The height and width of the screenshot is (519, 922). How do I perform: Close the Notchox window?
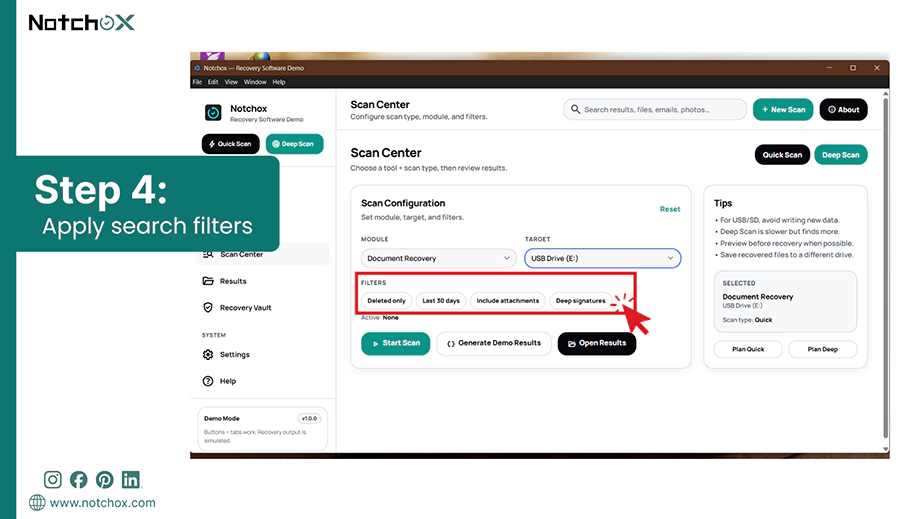pyautogui.click(x=877, y=68)
